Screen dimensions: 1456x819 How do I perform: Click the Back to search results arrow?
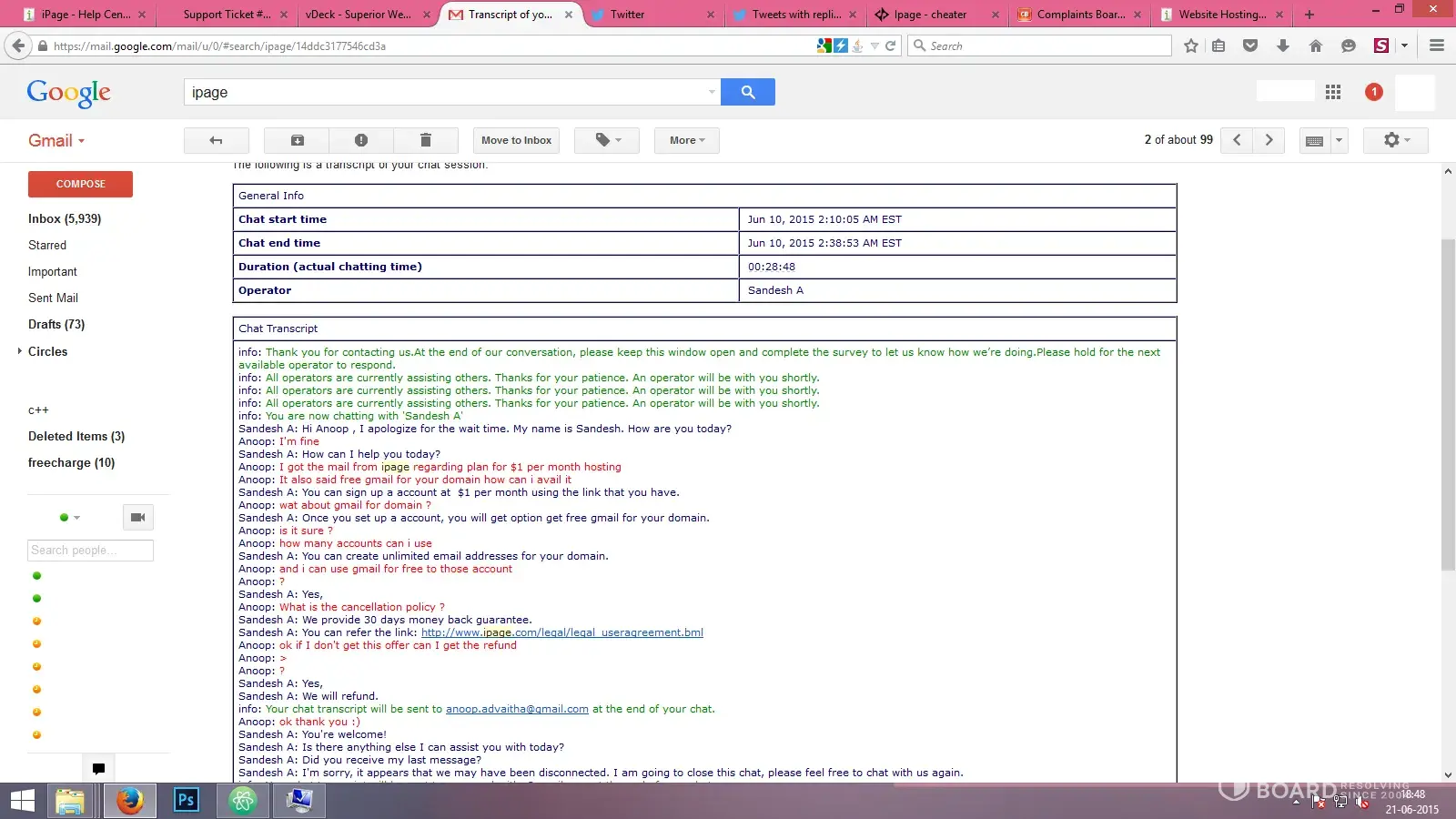216,140
